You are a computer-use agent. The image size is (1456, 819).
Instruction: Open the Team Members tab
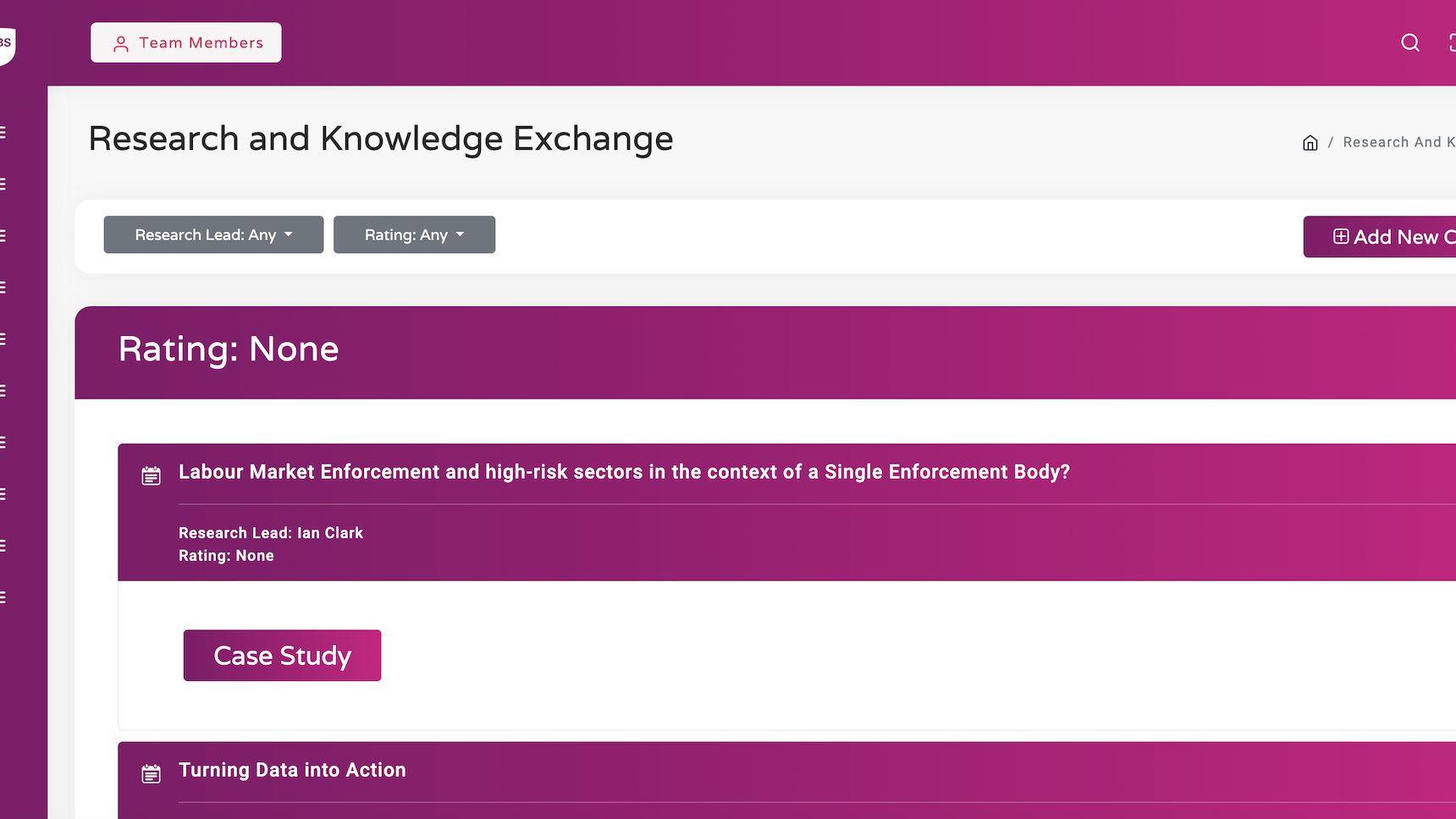coord(186,42)
